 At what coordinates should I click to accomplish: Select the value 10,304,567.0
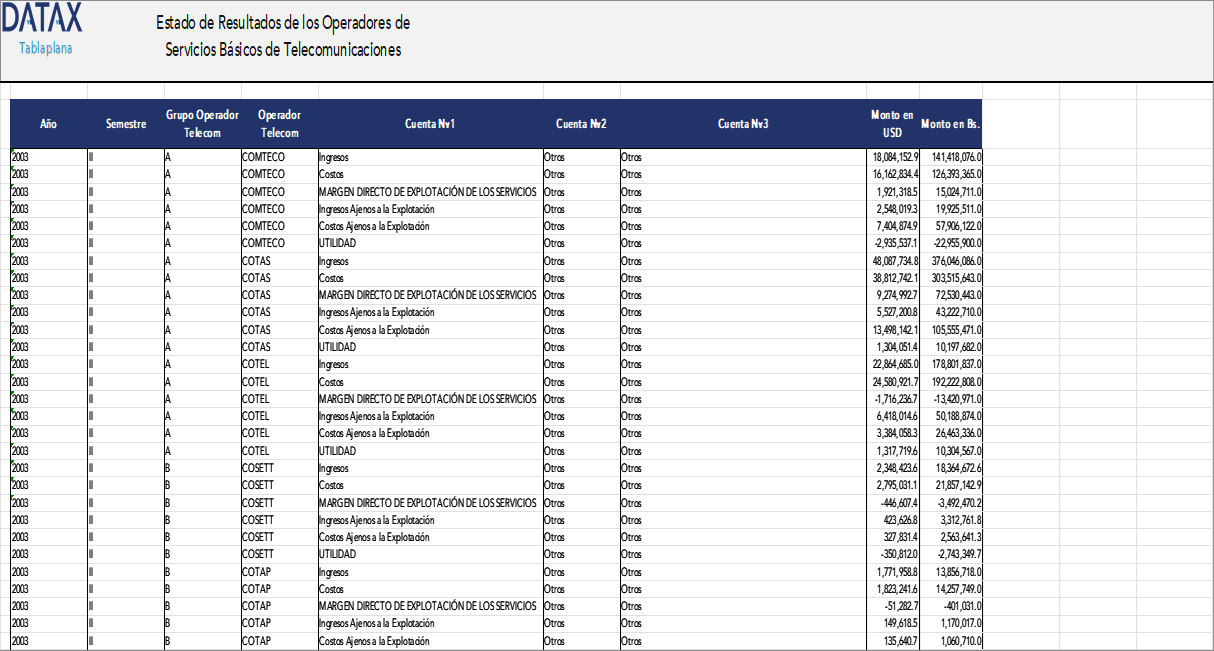(951, 450)
